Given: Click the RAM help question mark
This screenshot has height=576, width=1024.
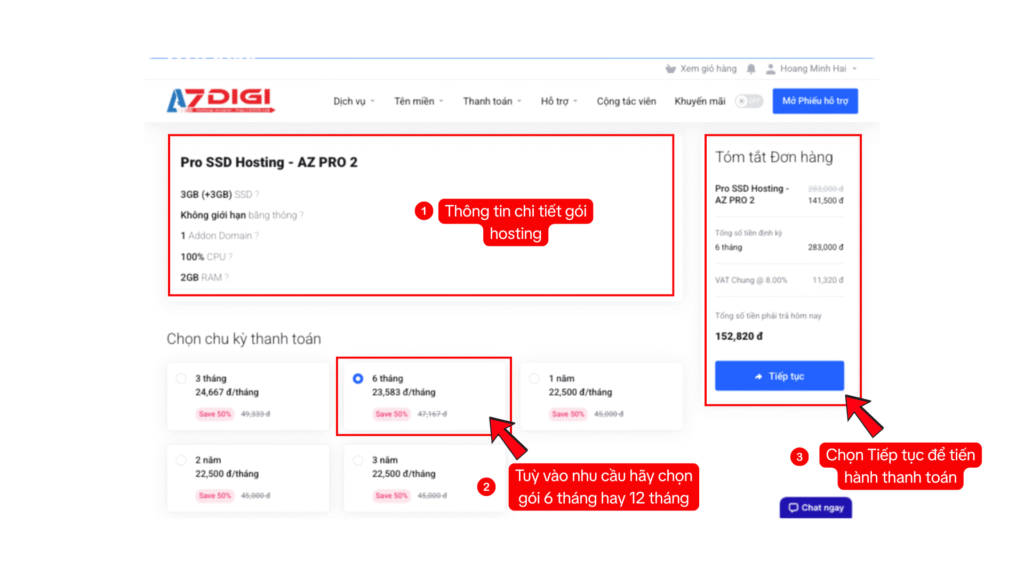Looking at the screenshot, I should (x=226, y=278).
